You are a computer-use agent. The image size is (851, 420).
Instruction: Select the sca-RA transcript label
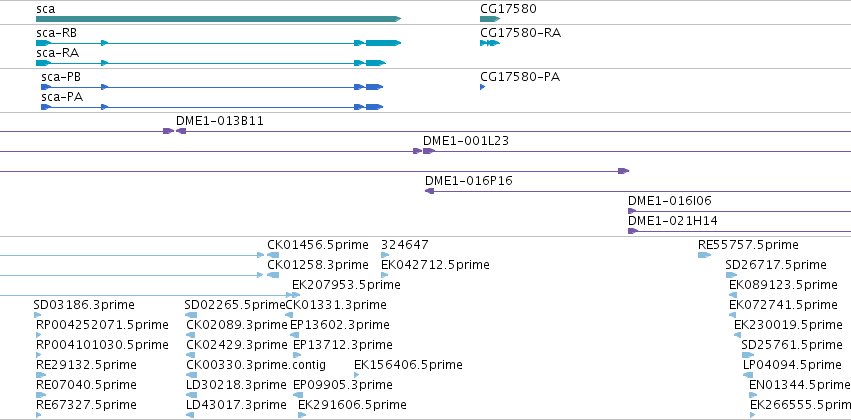pyautogui.click(x=58, y=53)
